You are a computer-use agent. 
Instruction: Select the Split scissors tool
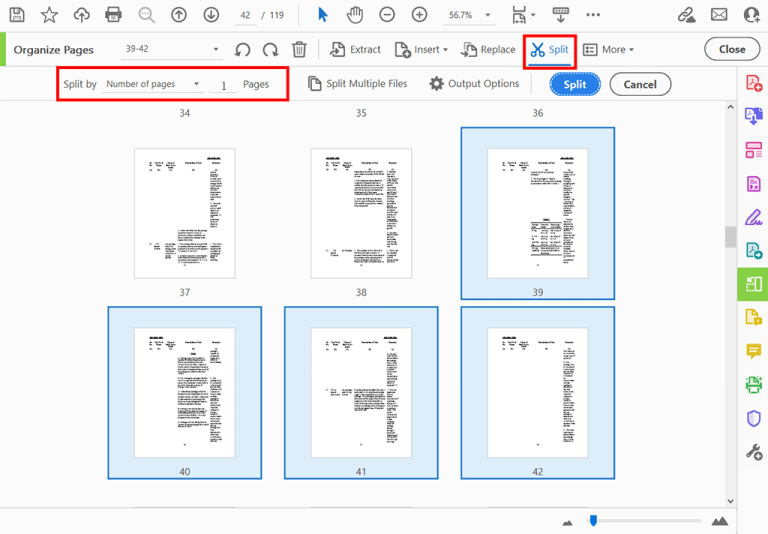tap(550, 50)
